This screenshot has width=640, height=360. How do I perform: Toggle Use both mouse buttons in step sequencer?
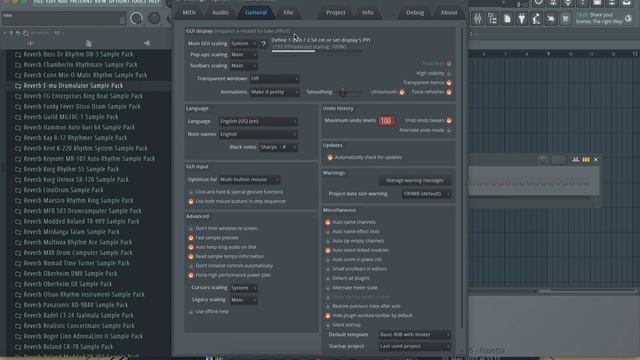tap(191, 201)
